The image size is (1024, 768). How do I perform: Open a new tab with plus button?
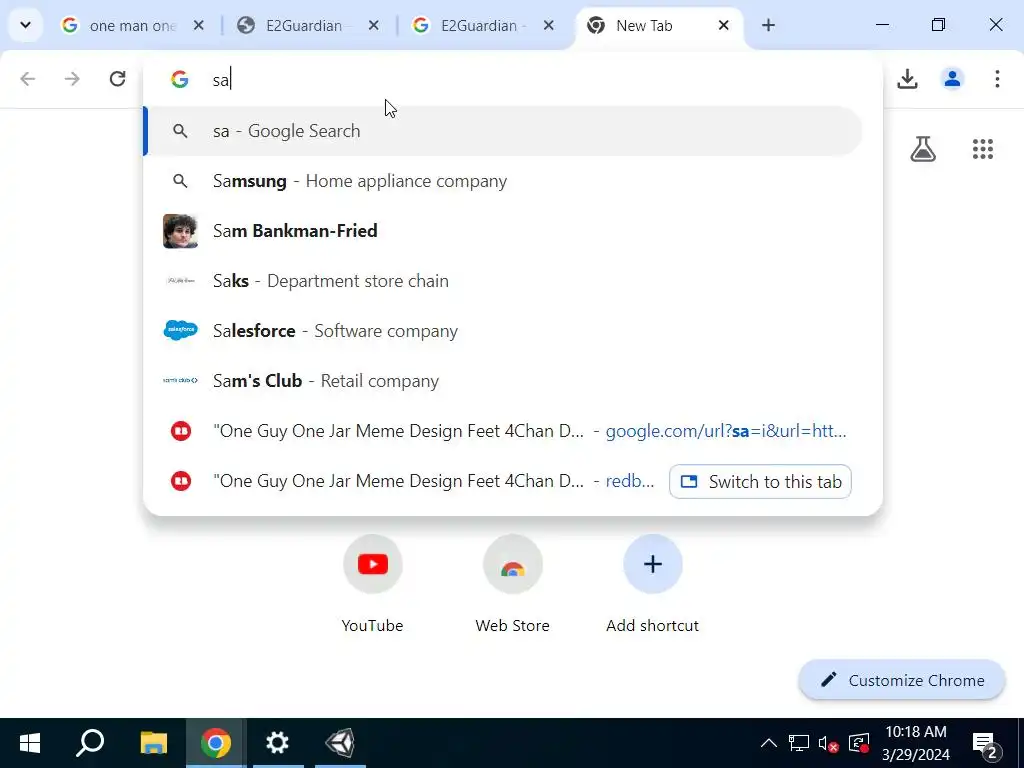coord(769,25)
